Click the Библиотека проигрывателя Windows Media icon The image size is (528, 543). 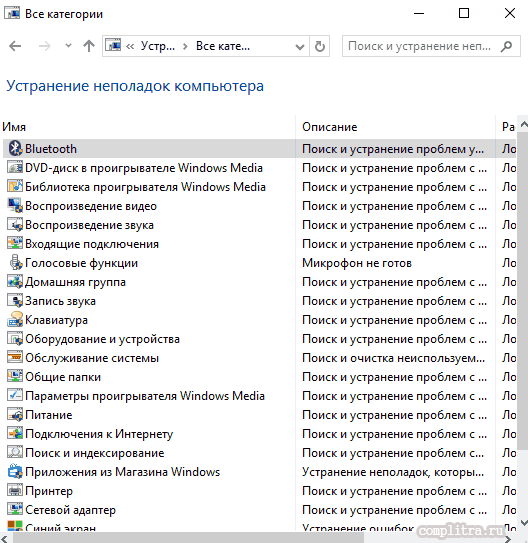tap(15, 187)
